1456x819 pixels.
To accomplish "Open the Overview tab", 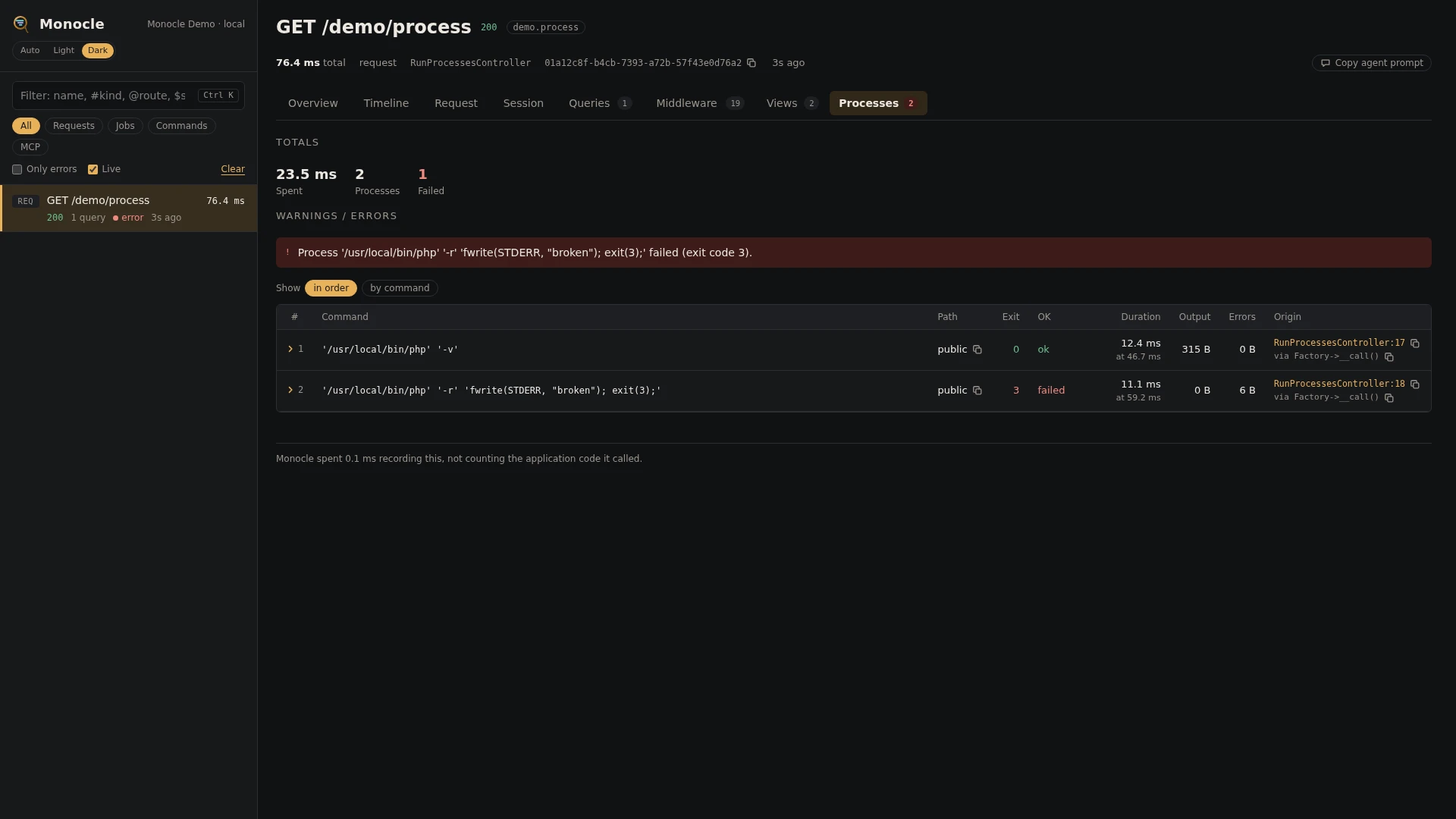I will (x=313, y=103).
